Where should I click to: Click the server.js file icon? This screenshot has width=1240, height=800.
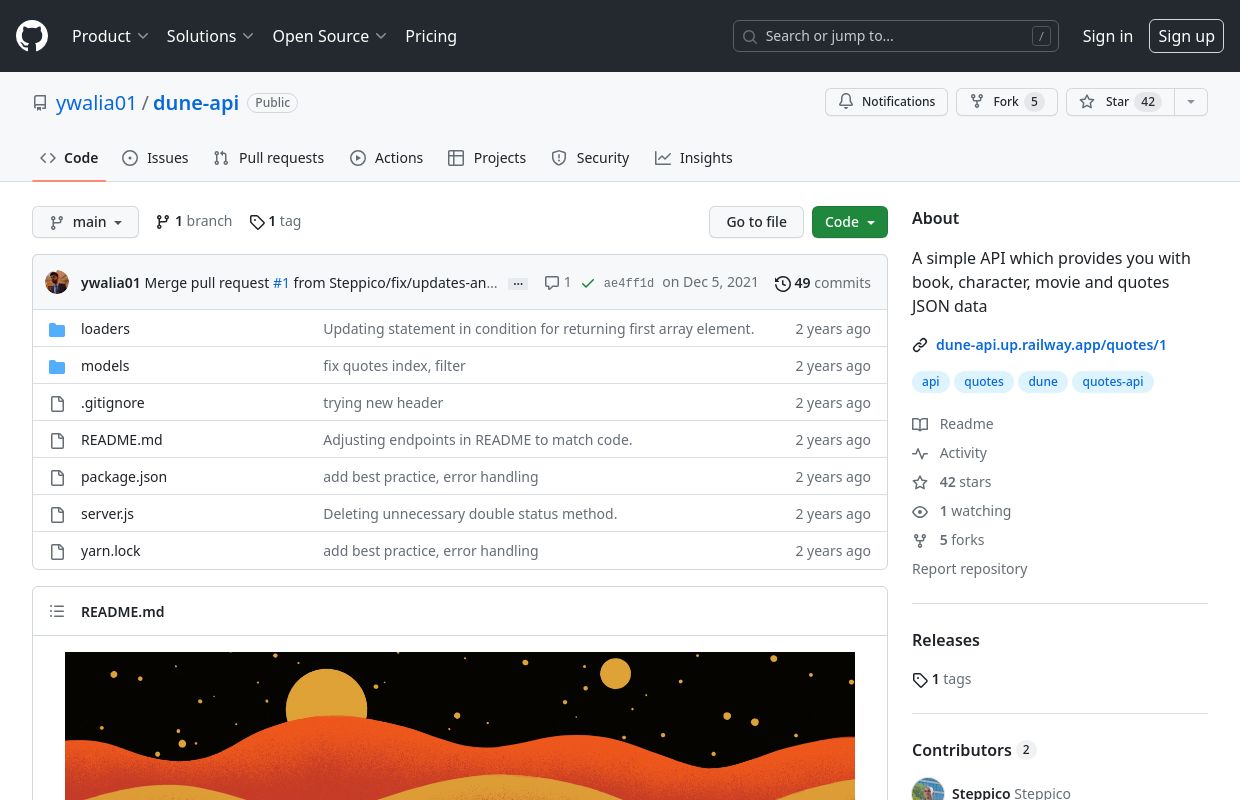[57, 514]
